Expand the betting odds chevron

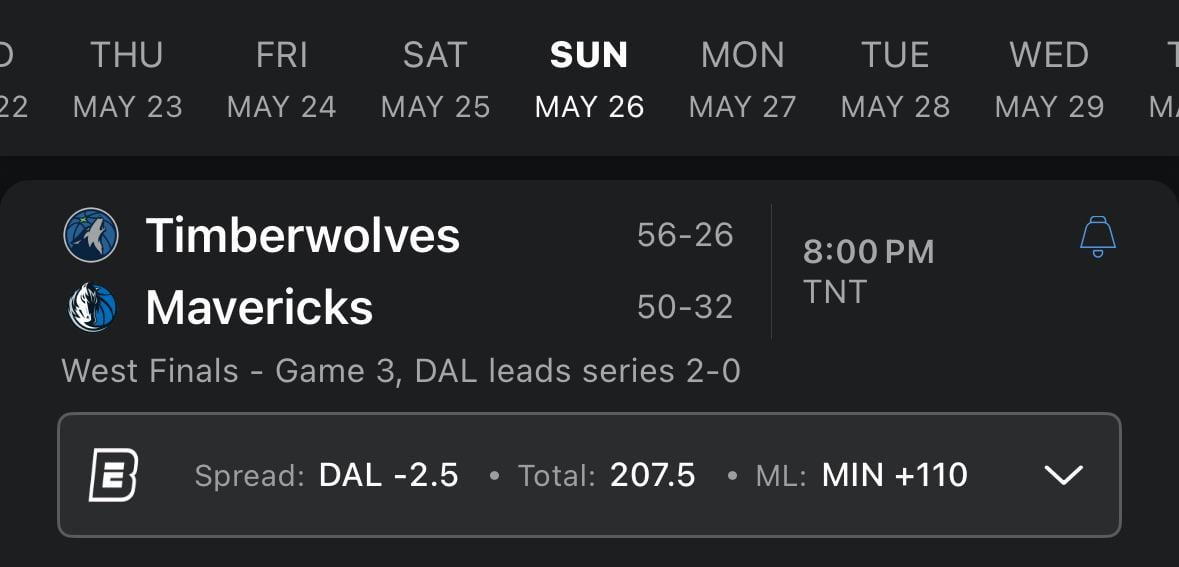click(x=1063, y=475)
